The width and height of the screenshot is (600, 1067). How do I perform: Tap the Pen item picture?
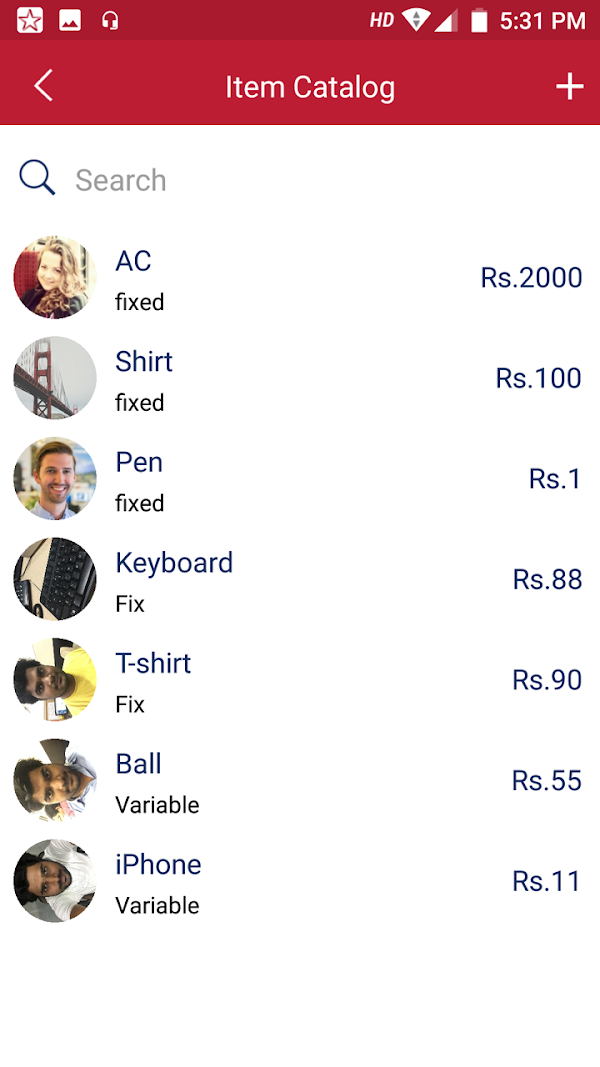click(x=55, y=479)
